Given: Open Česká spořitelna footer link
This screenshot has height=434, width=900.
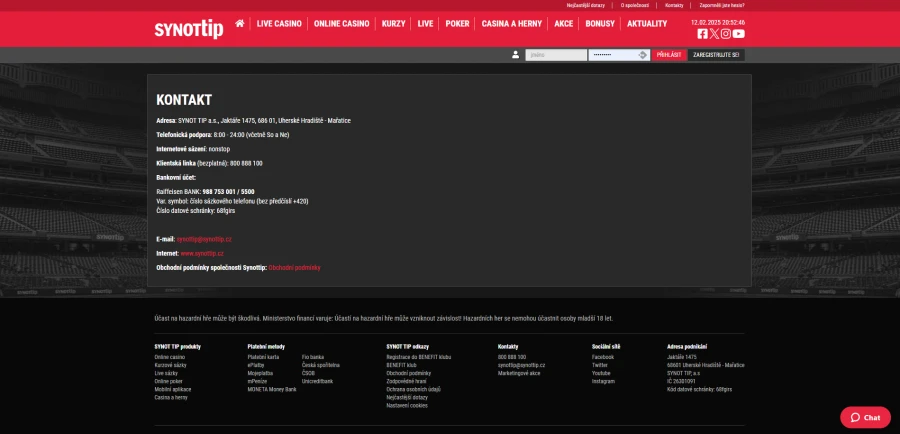Looking at the screenshot, I should pyautogui.click(x=321, y=365).
